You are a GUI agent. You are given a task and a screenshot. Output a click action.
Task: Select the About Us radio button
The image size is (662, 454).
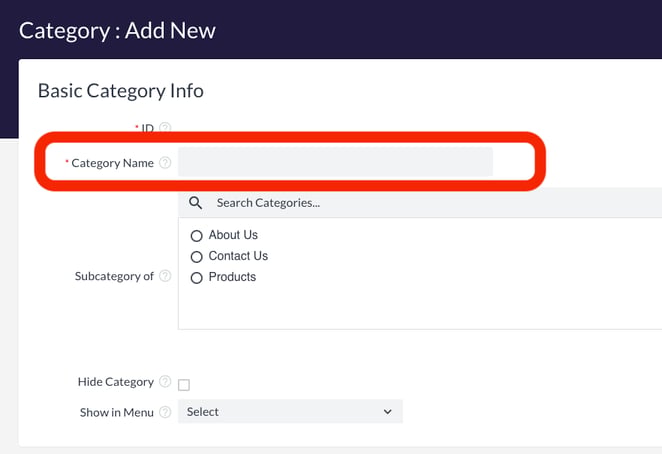point(197,236)
